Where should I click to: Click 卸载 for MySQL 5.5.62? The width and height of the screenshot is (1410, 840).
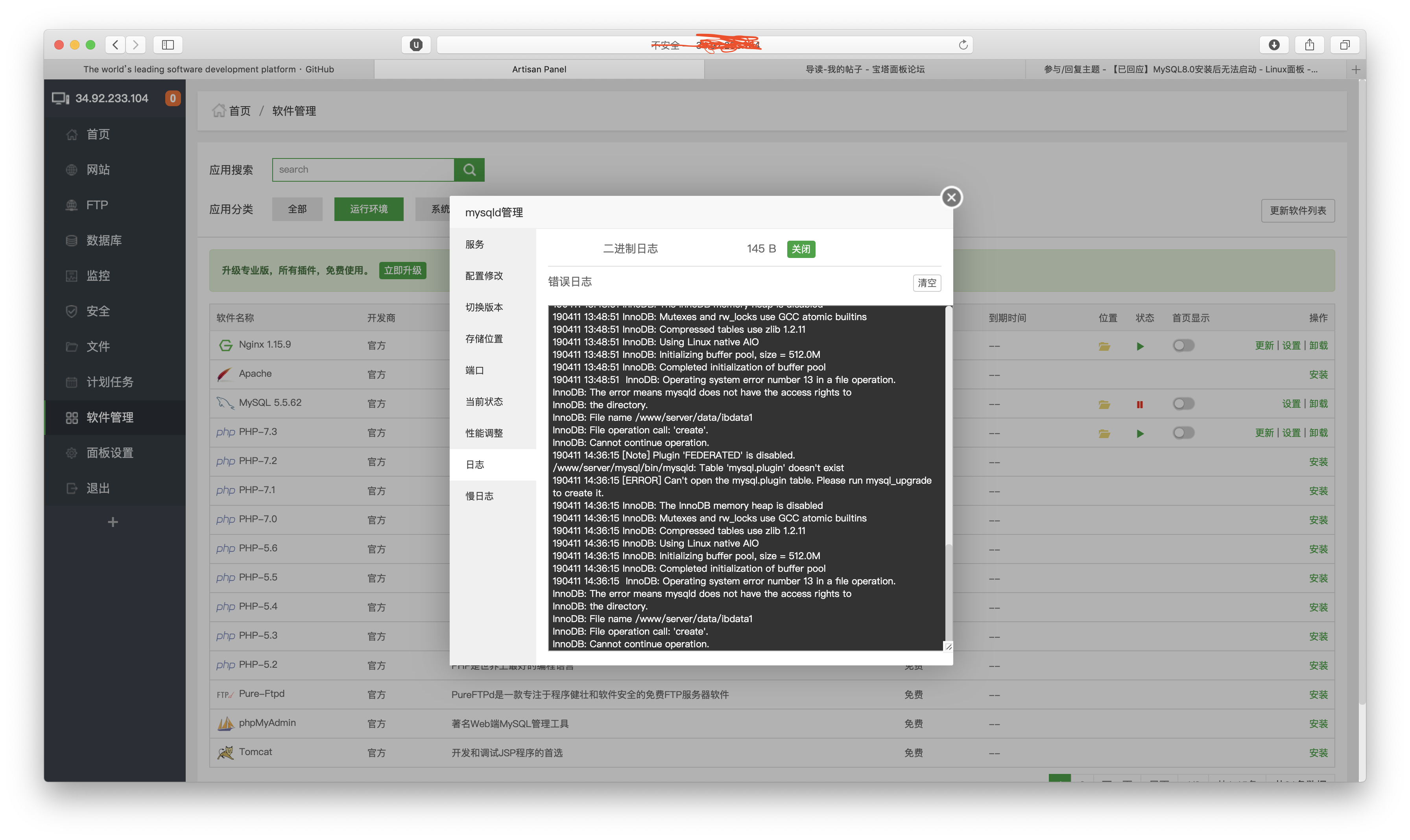(x=1318, y=404)
